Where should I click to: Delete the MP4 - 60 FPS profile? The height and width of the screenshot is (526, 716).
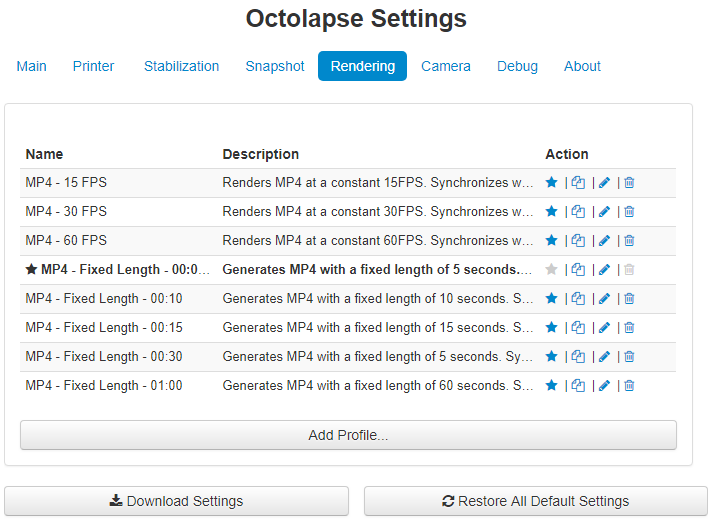(x=629, y=240)
